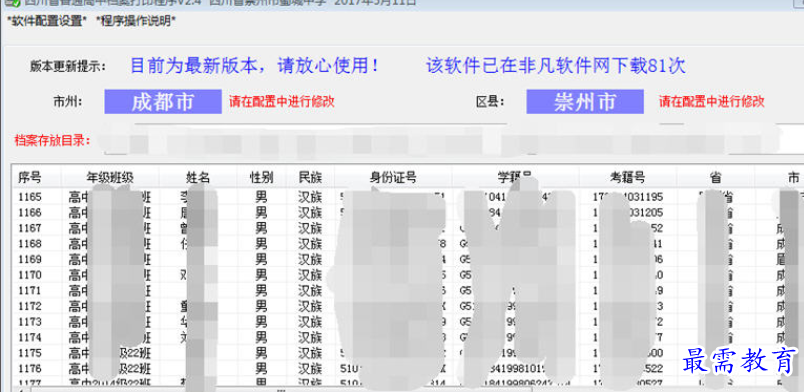The height and width of the screenshot is (392, 804).
Task: Click 男 in row 1165
Action: [262, 197]
